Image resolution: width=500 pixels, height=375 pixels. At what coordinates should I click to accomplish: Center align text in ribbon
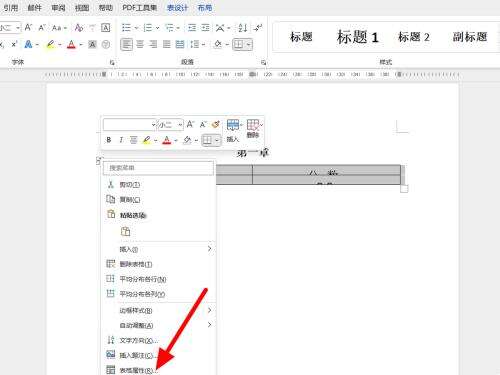pyautogui.click(x=140, y=44)
